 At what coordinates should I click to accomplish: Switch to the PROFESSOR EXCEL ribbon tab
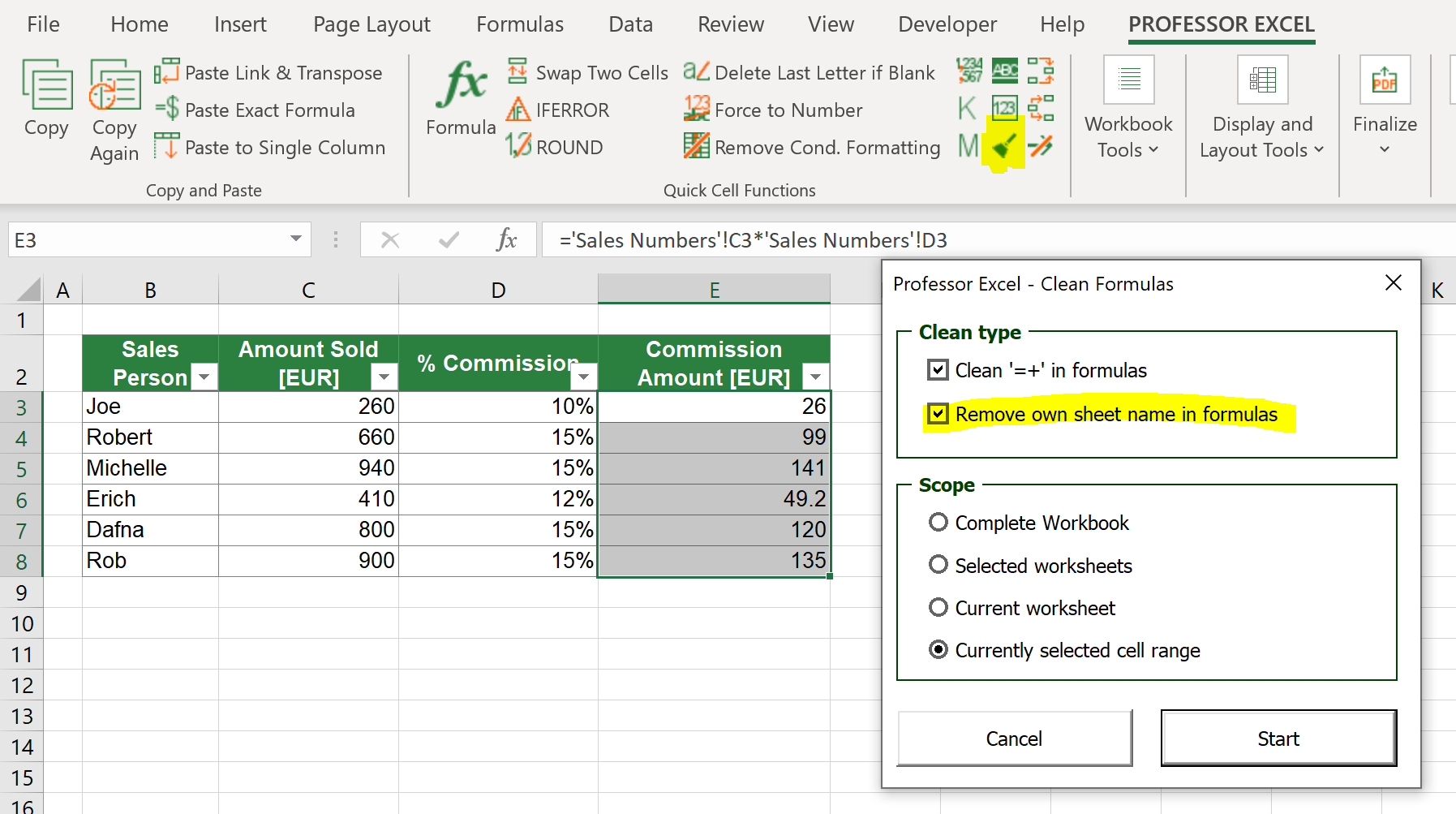click(x=1221, y=24)
